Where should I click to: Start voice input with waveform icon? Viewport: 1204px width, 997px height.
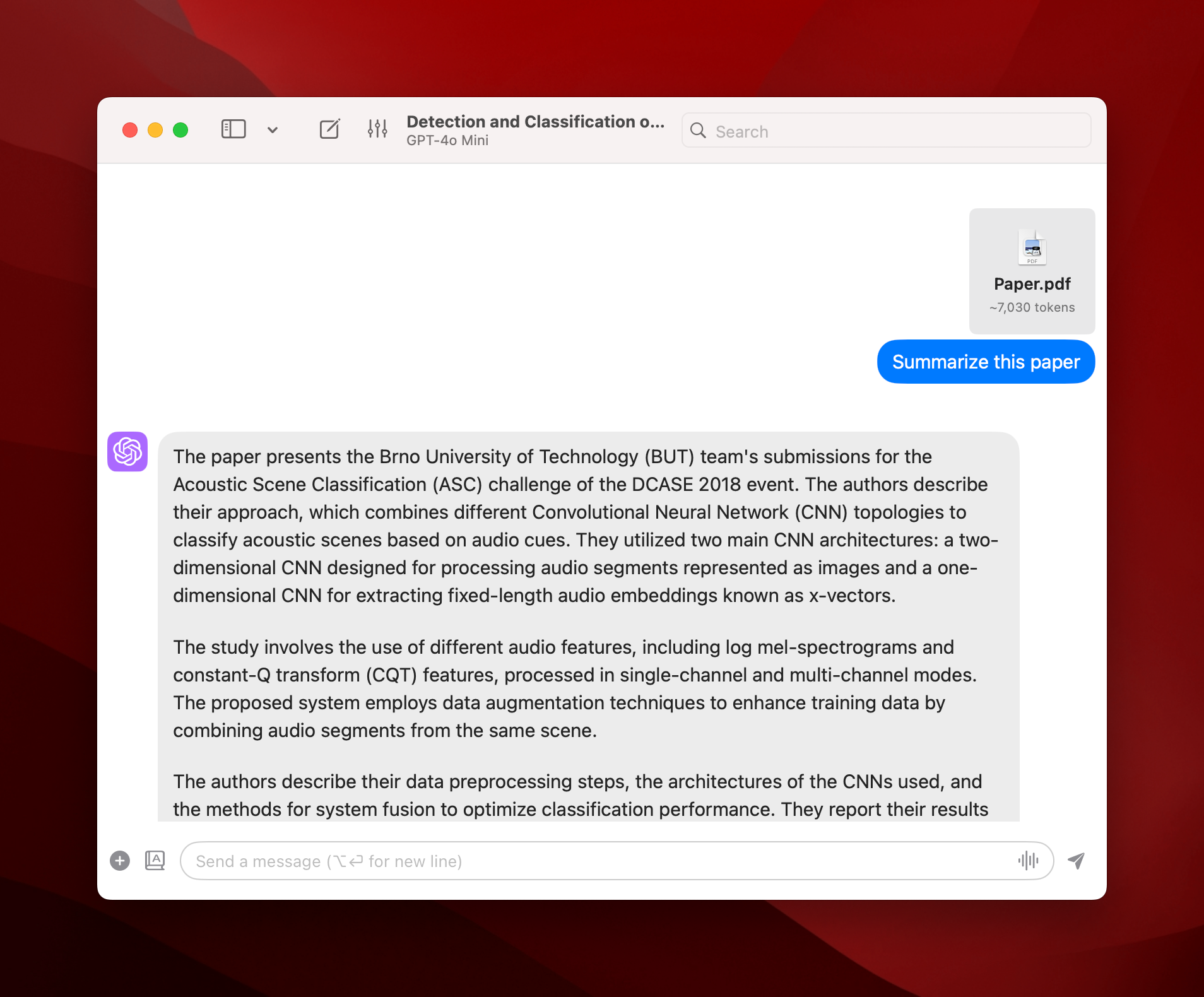[x=1028, y=861]
